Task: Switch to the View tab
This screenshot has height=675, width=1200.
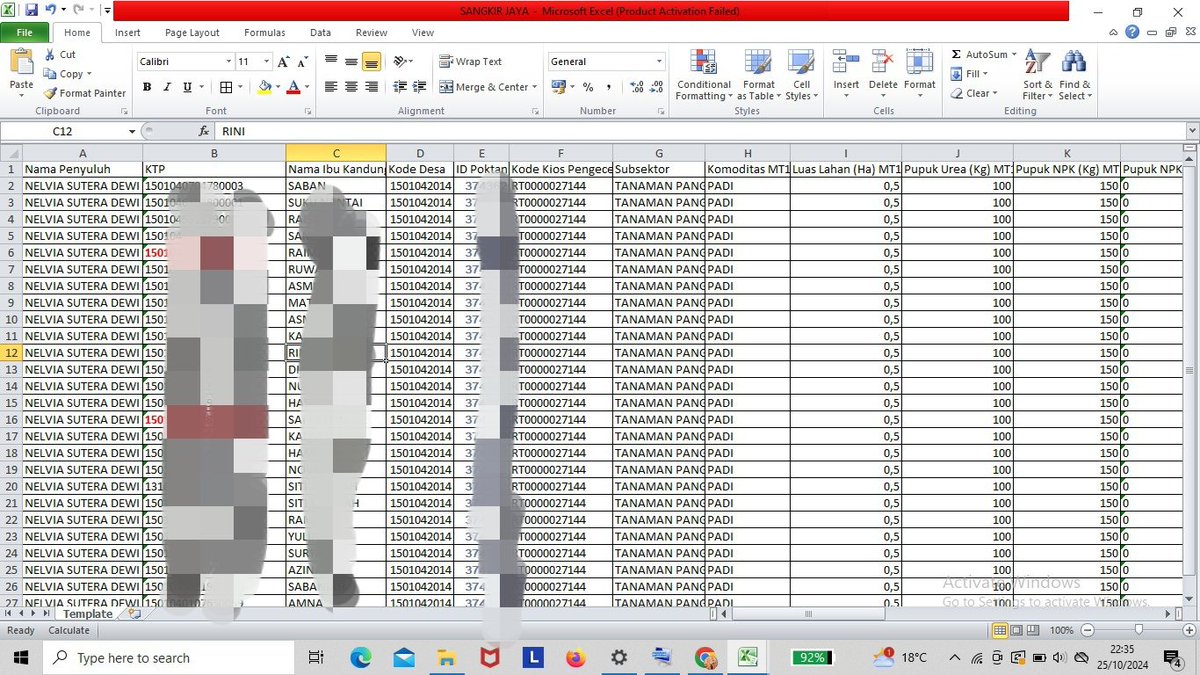Action: (423, 32)
